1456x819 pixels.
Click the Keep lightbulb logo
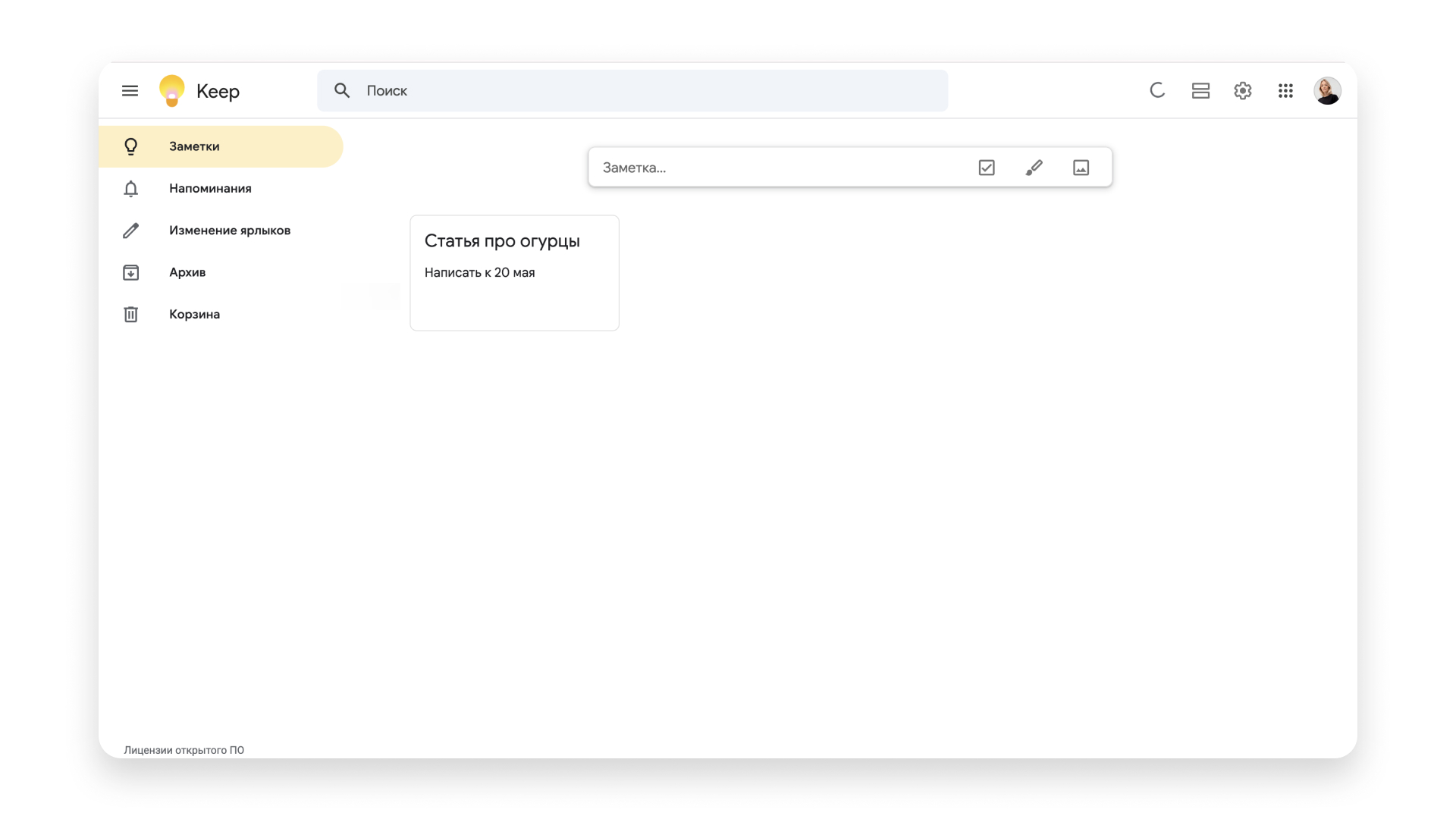click(172, 91)
